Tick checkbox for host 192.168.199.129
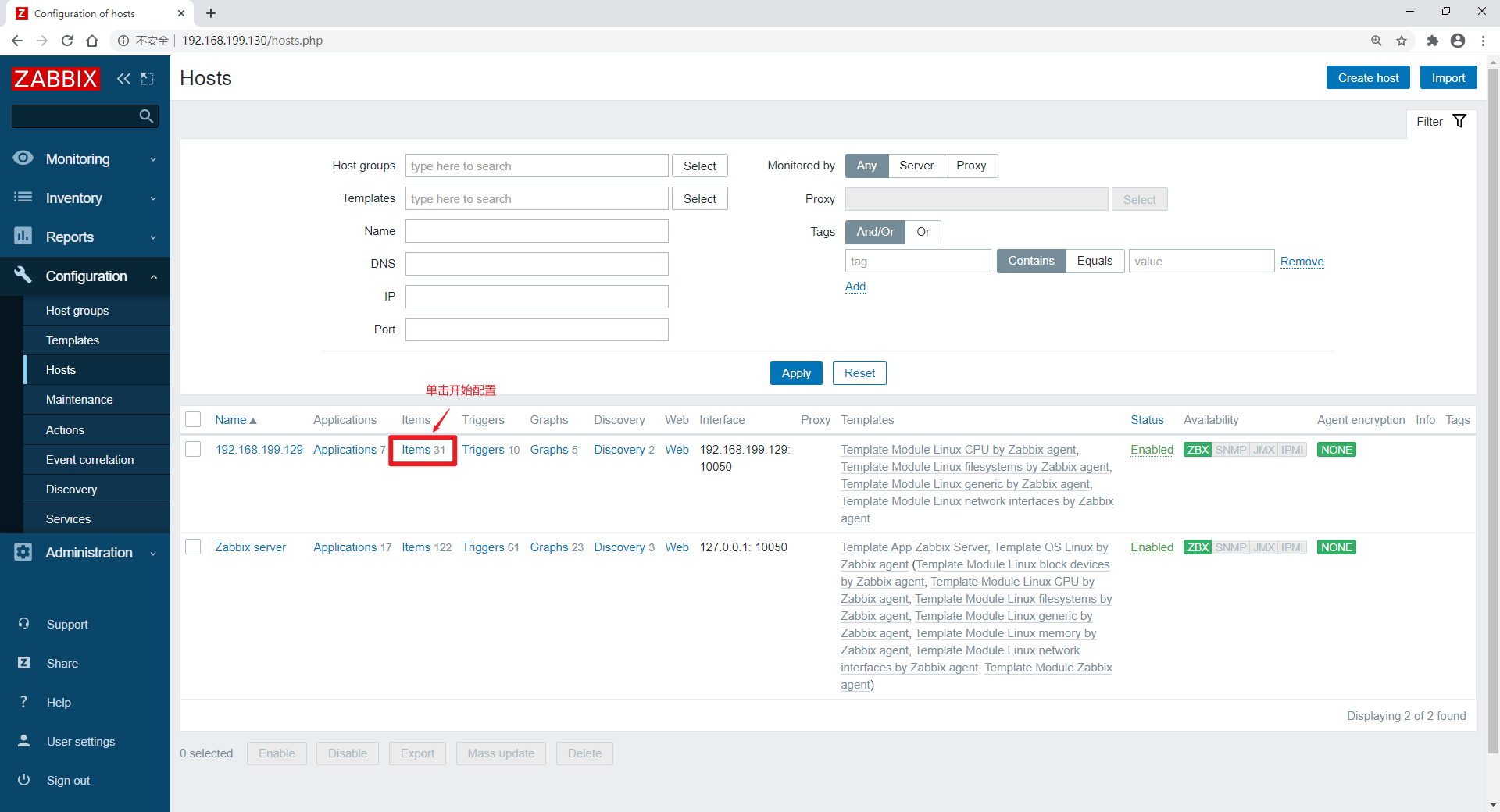The image size is (1500, 812). [193, 449]
